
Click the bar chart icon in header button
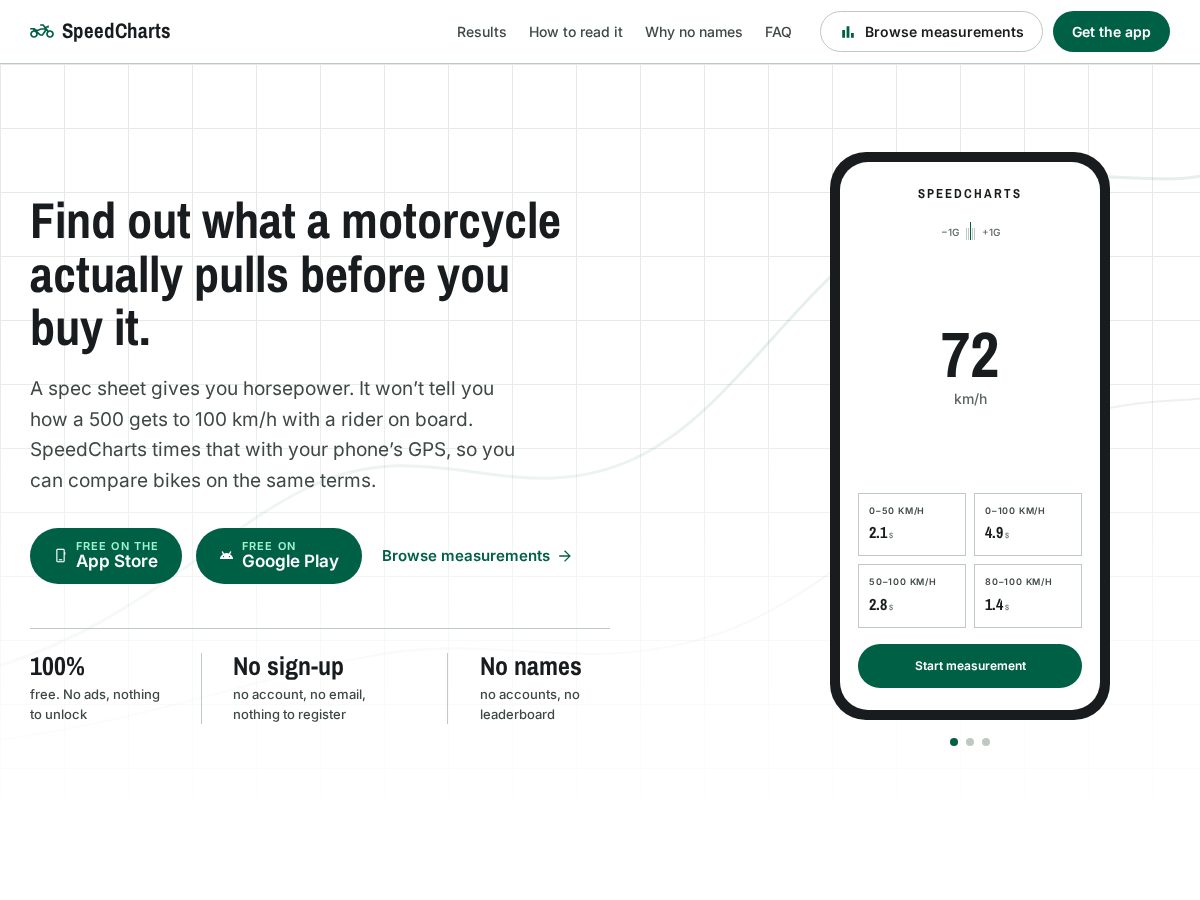pos(848,32)
